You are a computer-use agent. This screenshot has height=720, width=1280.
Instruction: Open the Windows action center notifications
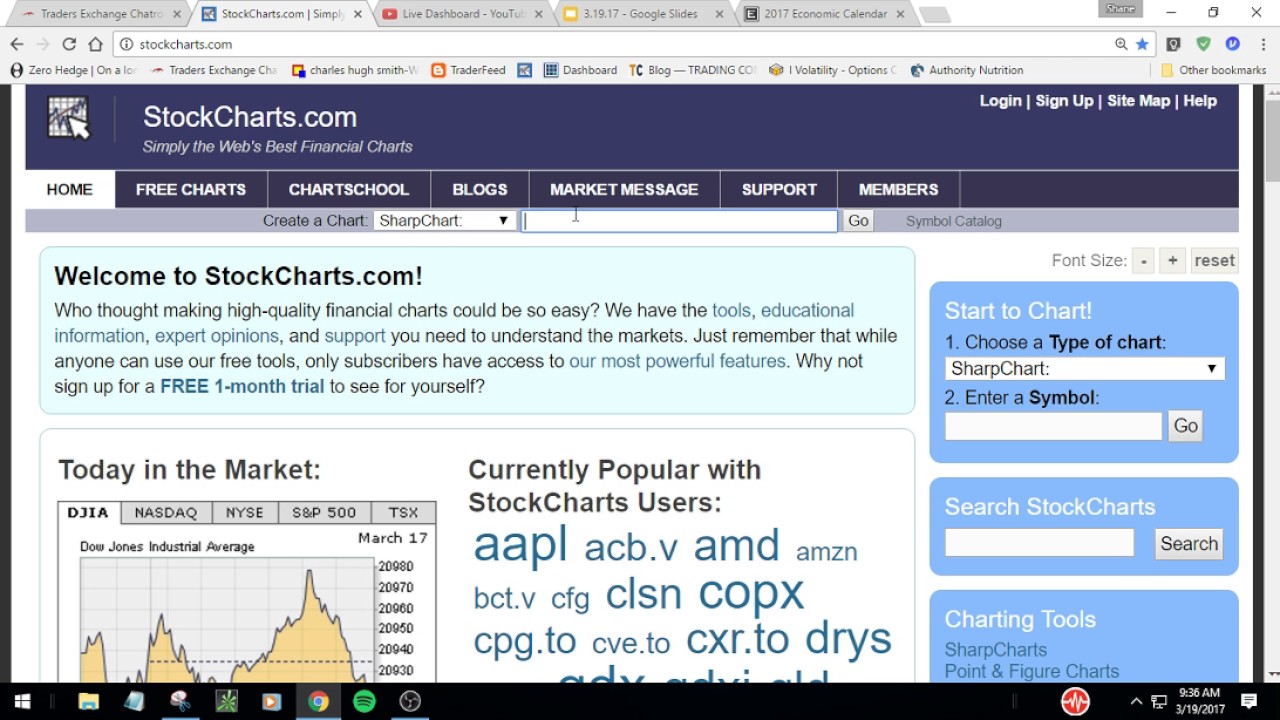click(1249, 701)
